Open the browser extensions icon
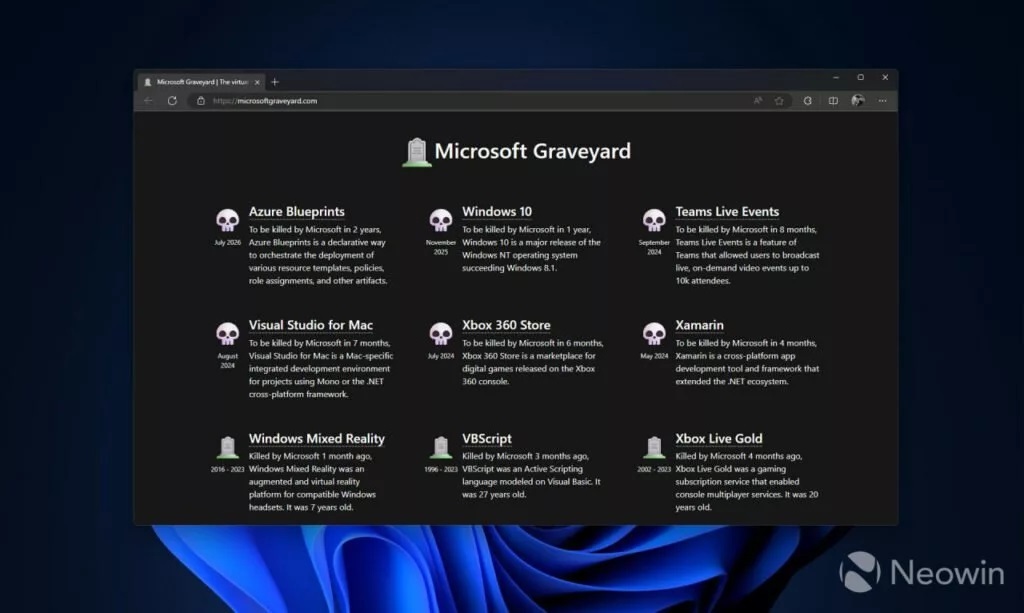Image resolution: width=1024 pixels, height=613 pixels. (808, 101)
